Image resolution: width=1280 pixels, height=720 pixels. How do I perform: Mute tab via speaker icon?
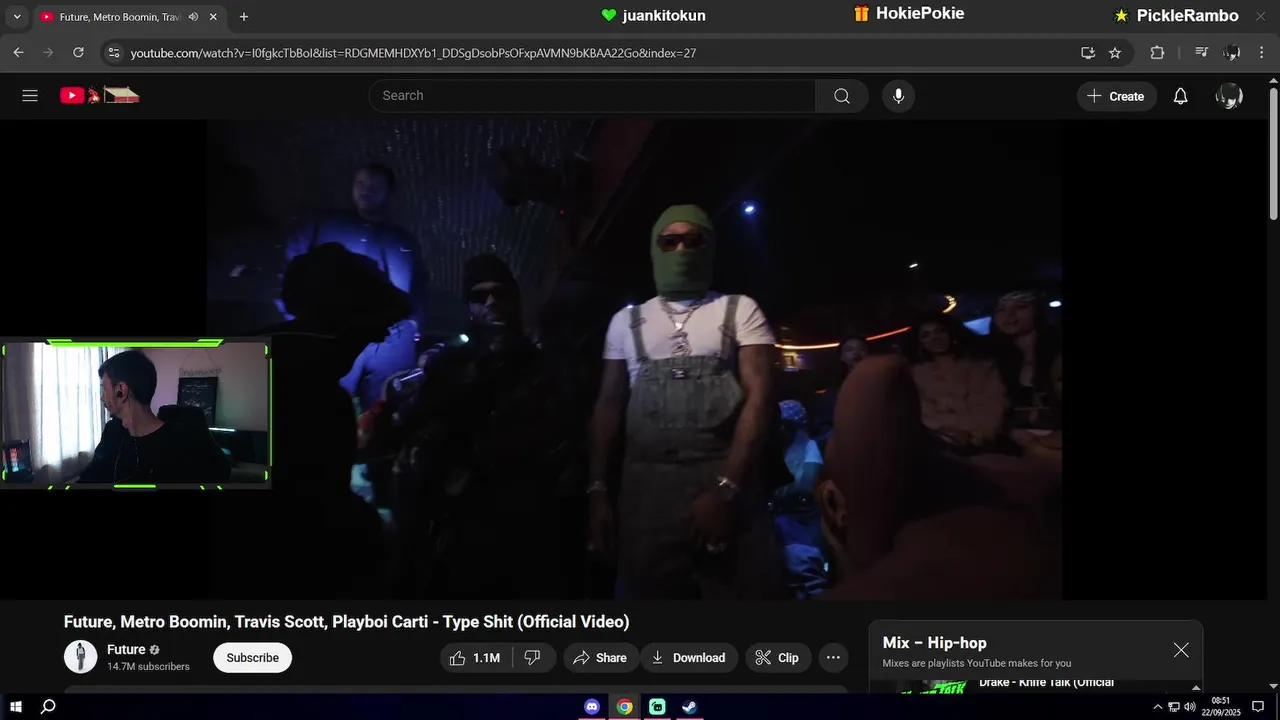point(193,17)
